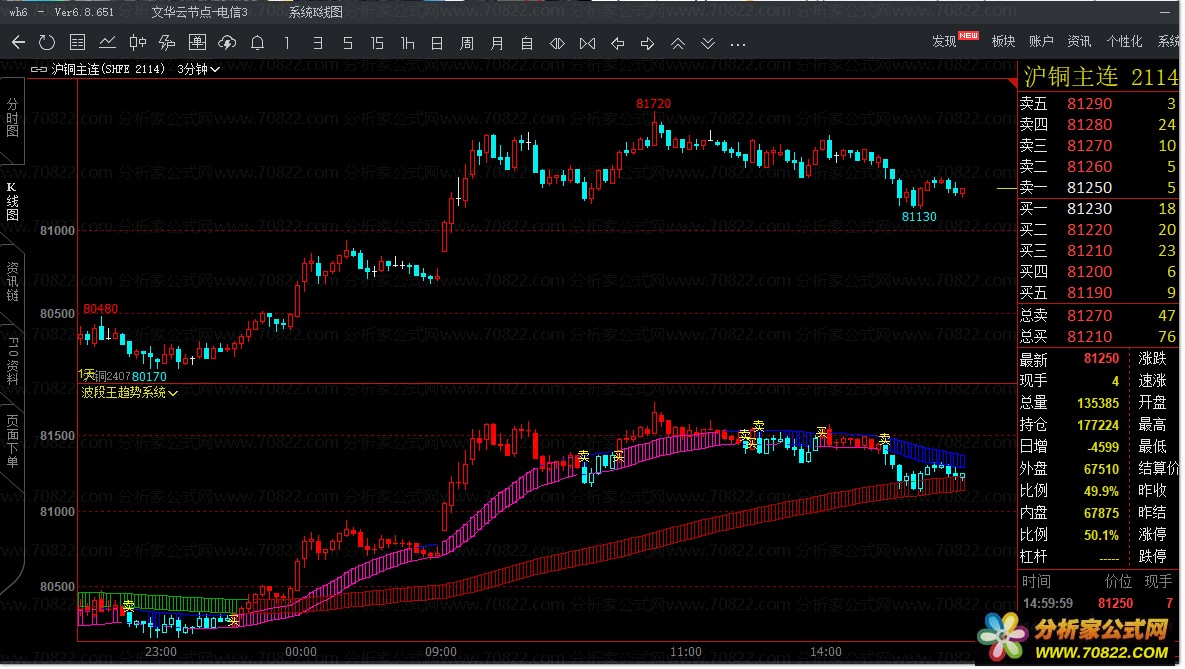Image resolution: width=1185 pixels, height=669 pixels.
Task: Click the high label 81720 on chart
Action: (653, 104)
